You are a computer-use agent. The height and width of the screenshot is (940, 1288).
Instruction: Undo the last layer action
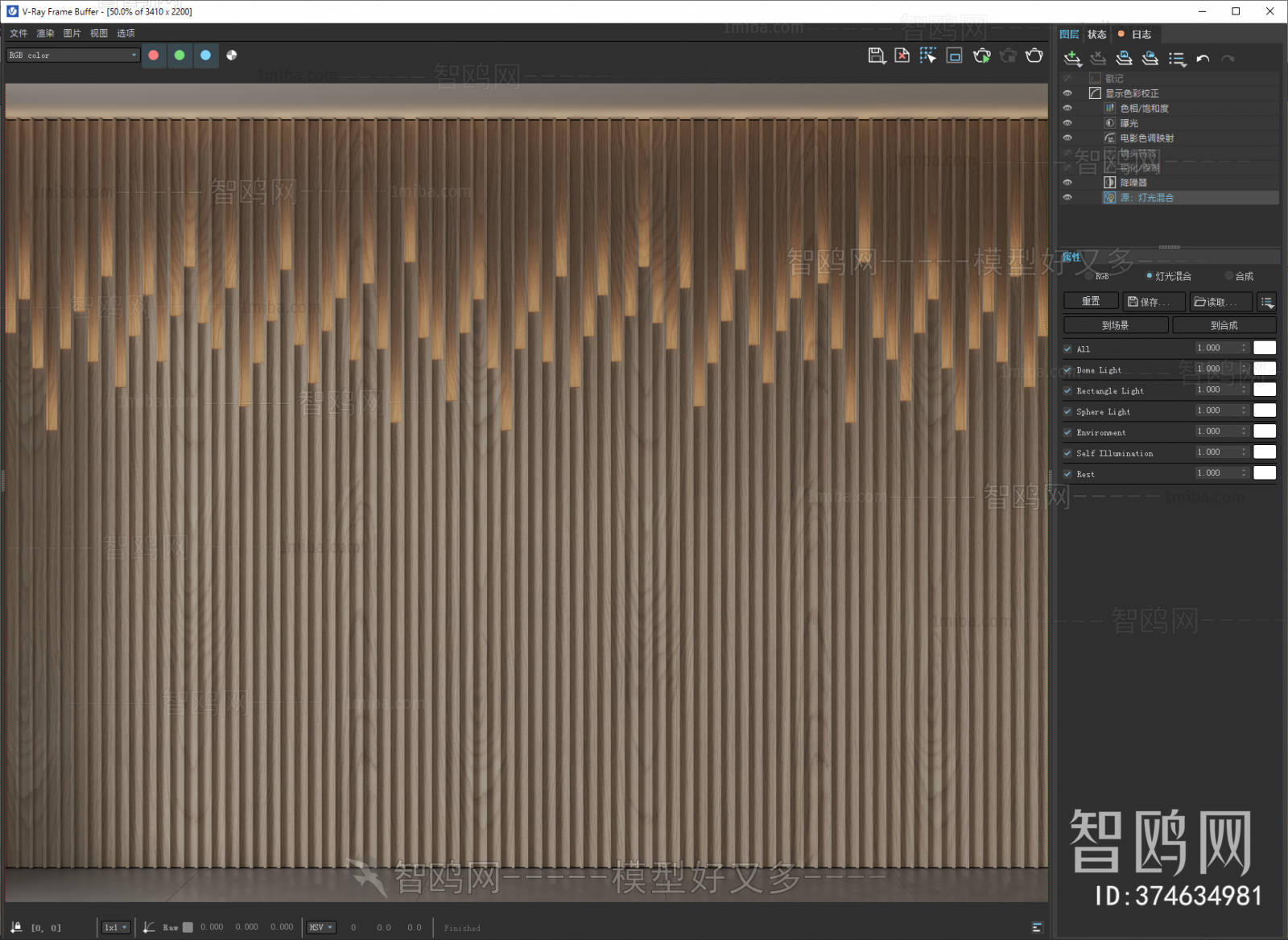click(1203, 59)
